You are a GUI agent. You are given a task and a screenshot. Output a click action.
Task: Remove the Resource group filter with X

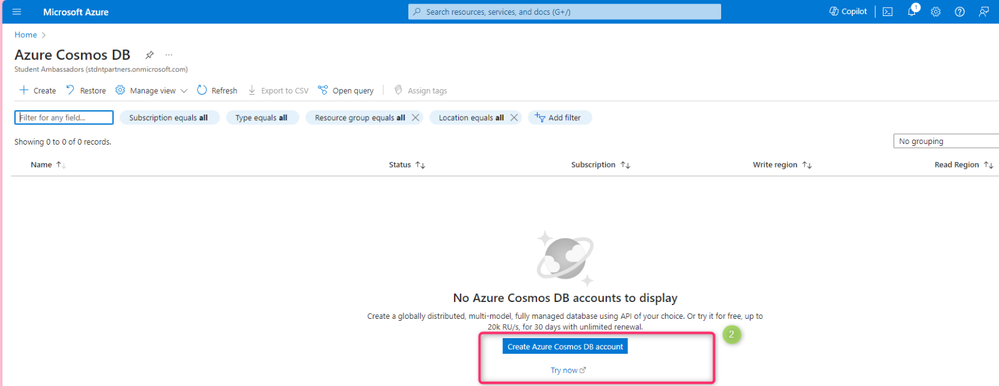tap(415, 118)
